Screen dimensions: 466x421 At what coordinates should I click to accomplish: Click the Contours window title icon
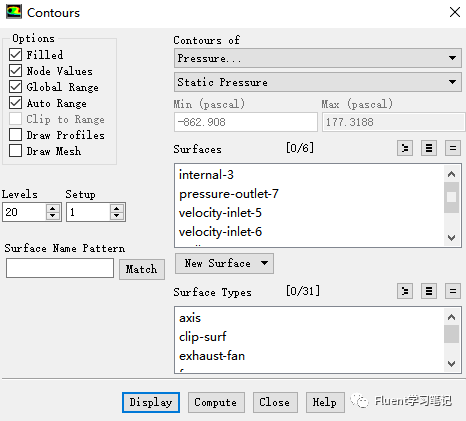(14, 12)
